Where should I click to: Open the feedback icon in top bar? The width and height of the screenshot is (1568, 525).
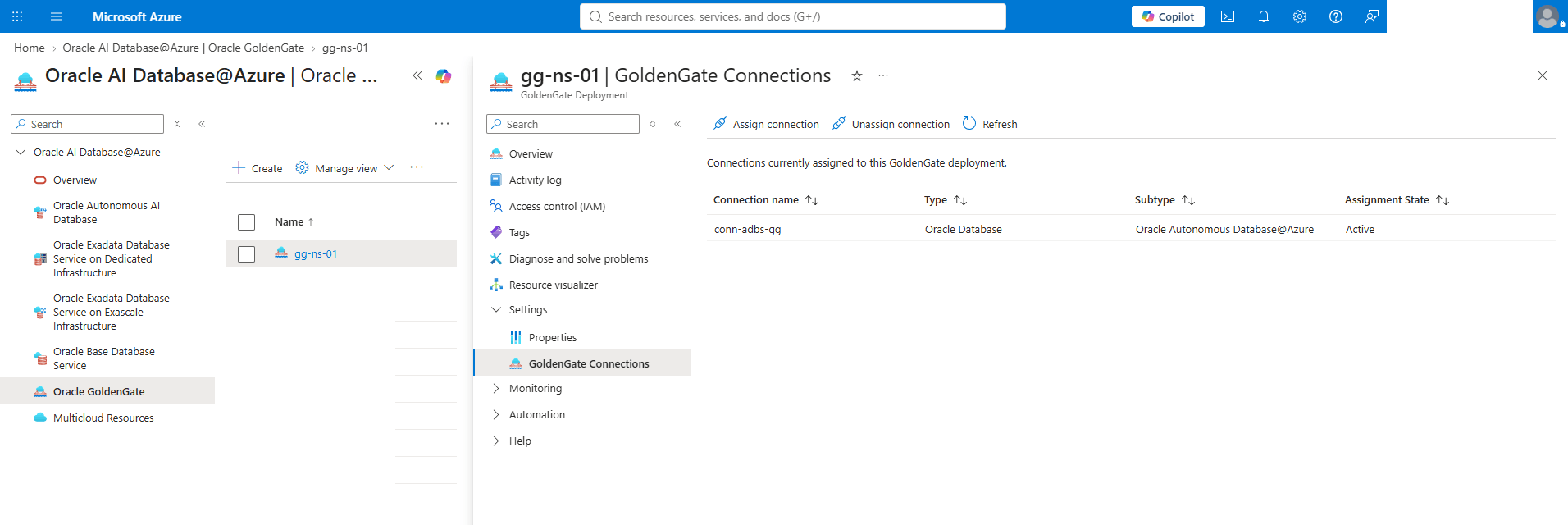click(1372, 16)
